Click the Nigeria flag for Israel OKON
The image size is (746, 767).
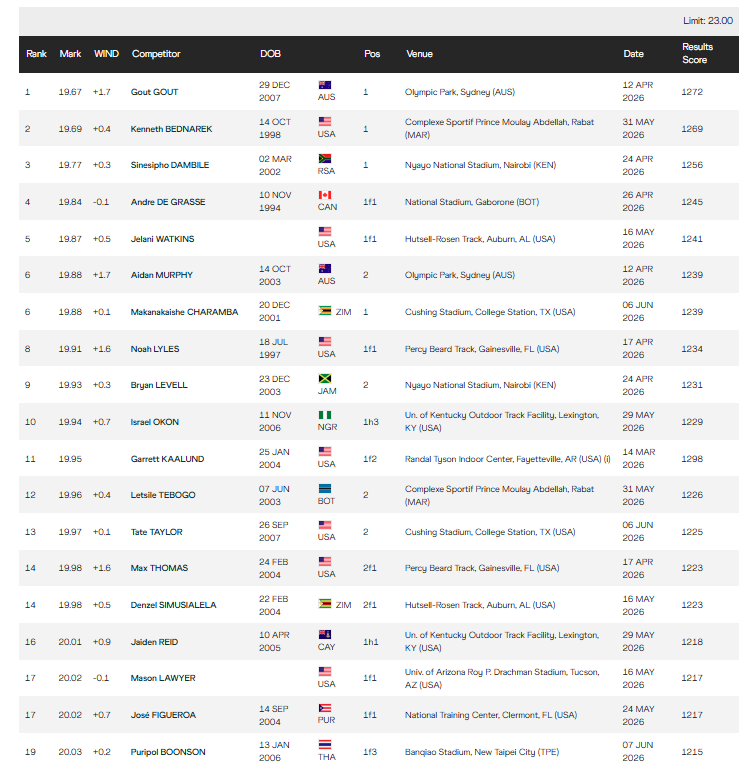pos(324,415)
